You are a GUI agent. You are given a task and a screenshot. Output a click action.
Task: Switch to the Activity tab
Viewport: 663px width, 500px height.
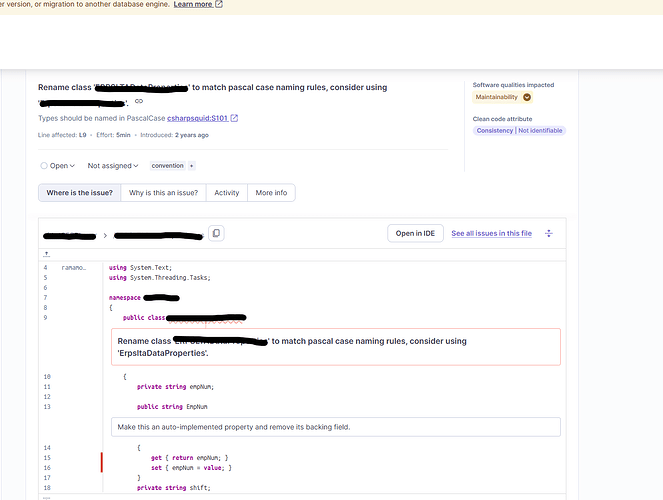(x=227, y=193)
